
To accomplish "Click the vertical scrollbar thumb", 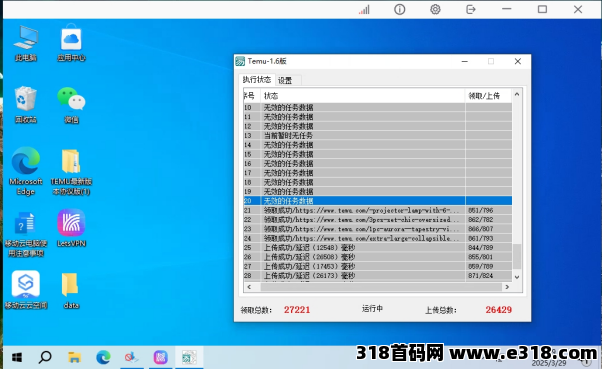I will [x=517, y=256].
